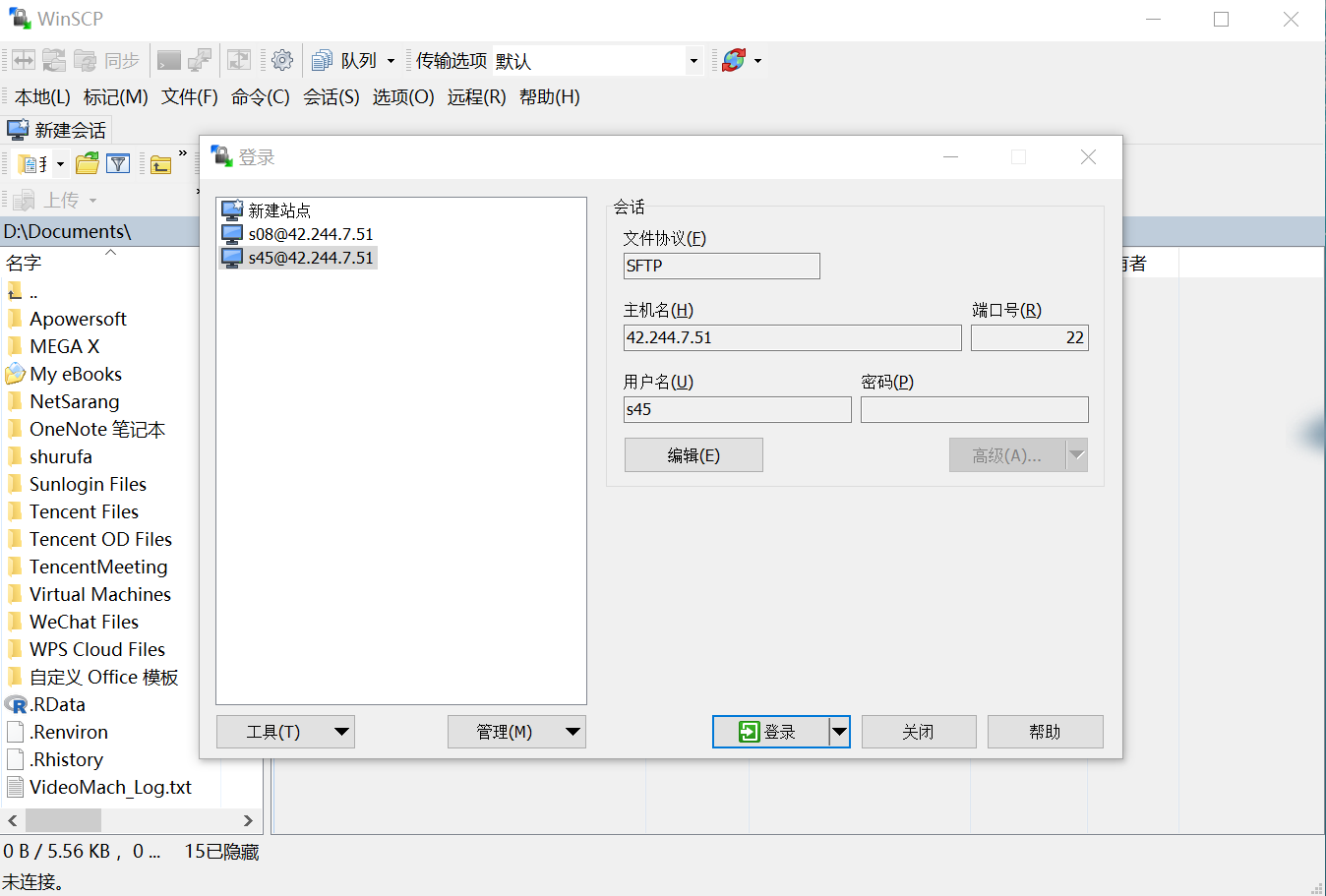Open the 传输选项 默认 preset dropdown
The height and width of the screenshot is (896, 1326).
(693, 61)
